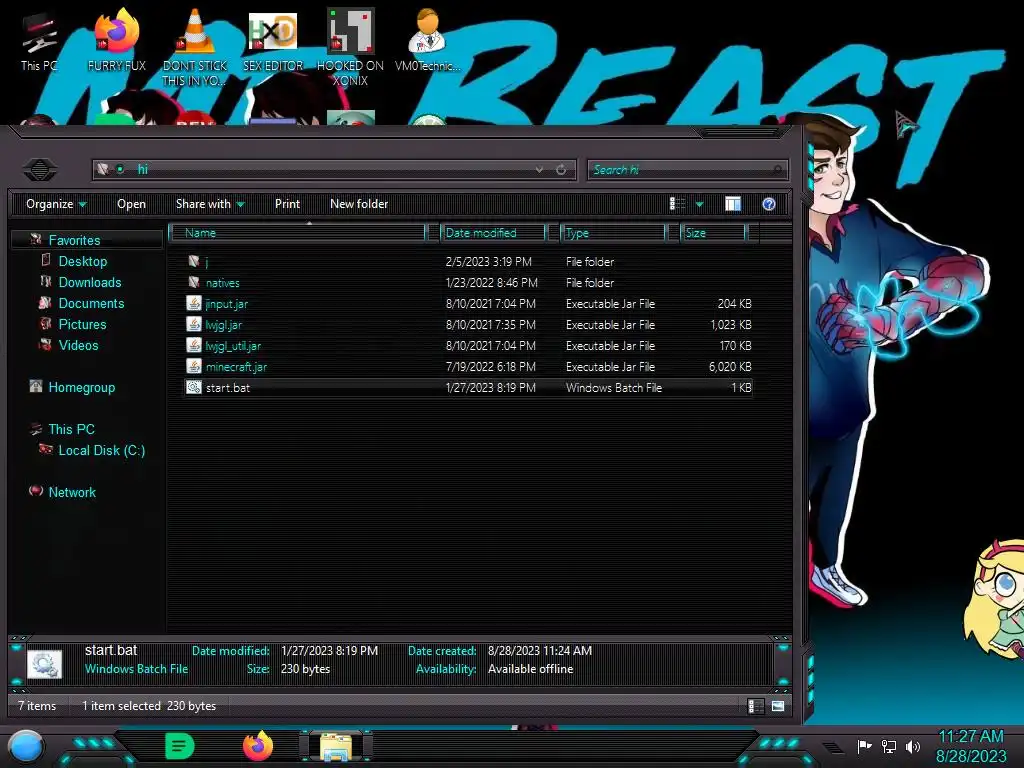Select the natives folder
Image resolution: width=1024 pixels, height=768 pixels.
pos(468,283)
